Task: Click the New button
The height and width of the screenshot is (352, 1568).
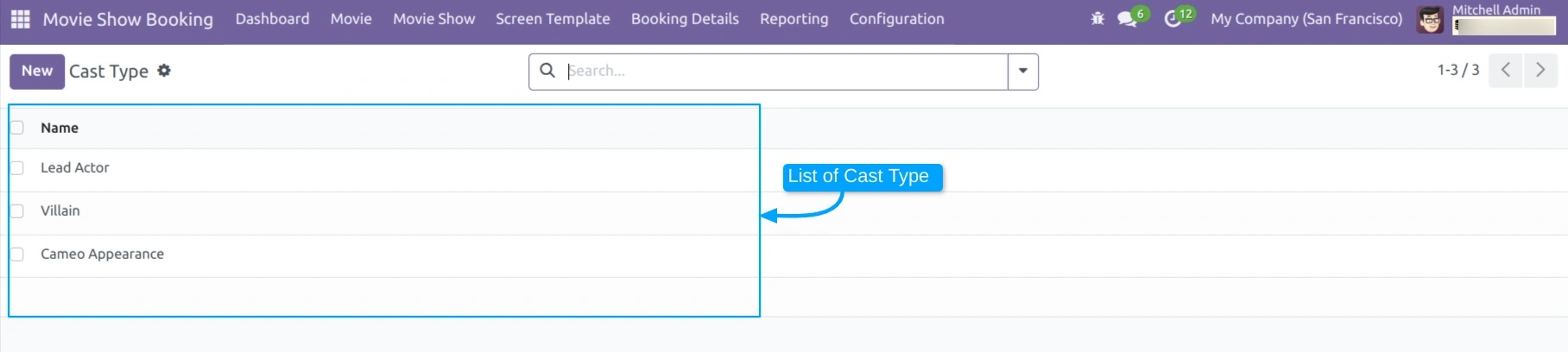Action: point(37,71)
